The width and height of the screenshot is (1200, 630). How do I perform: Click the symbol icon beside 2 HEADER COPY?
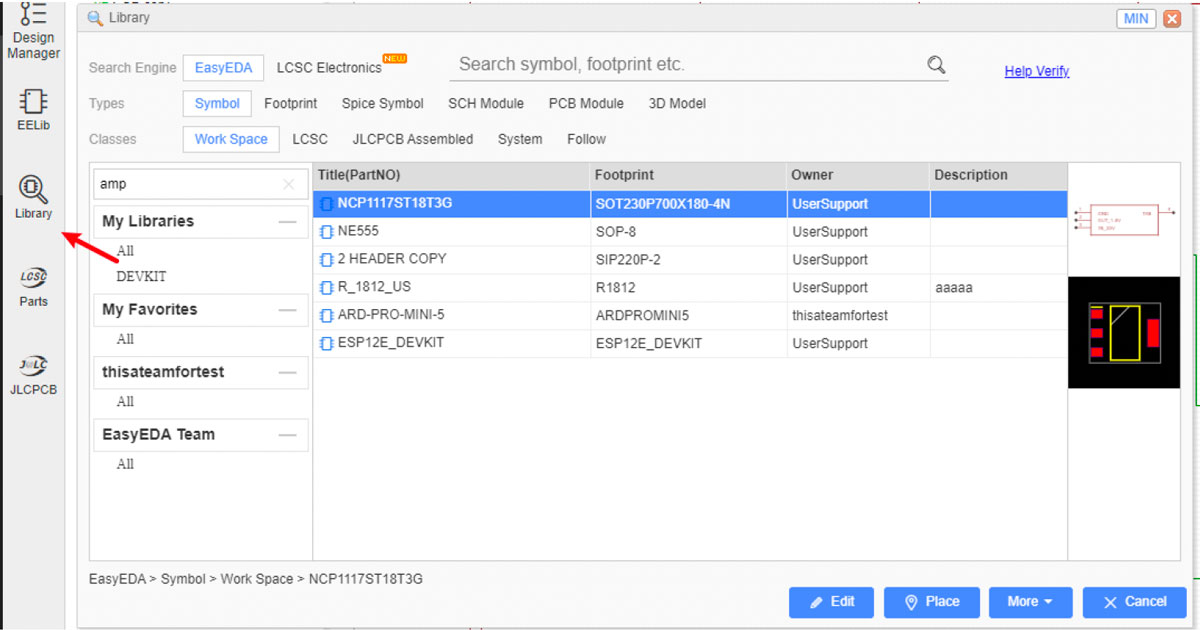pos(326,260)
